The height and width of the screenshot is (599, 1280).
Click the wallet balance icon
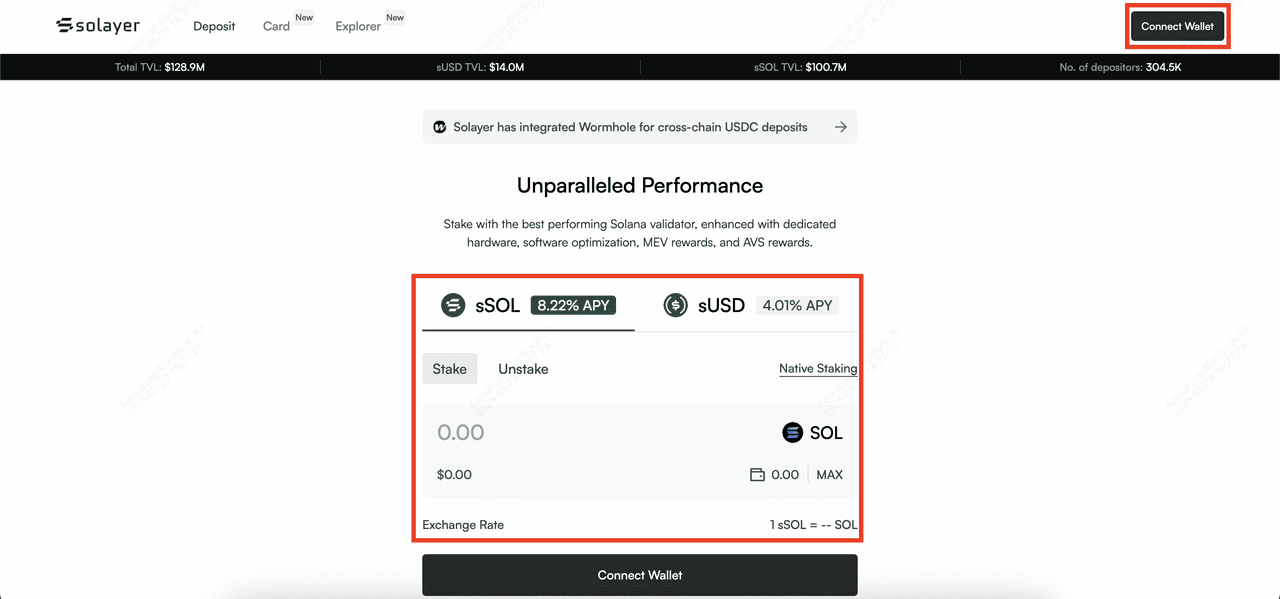[757, 475]
